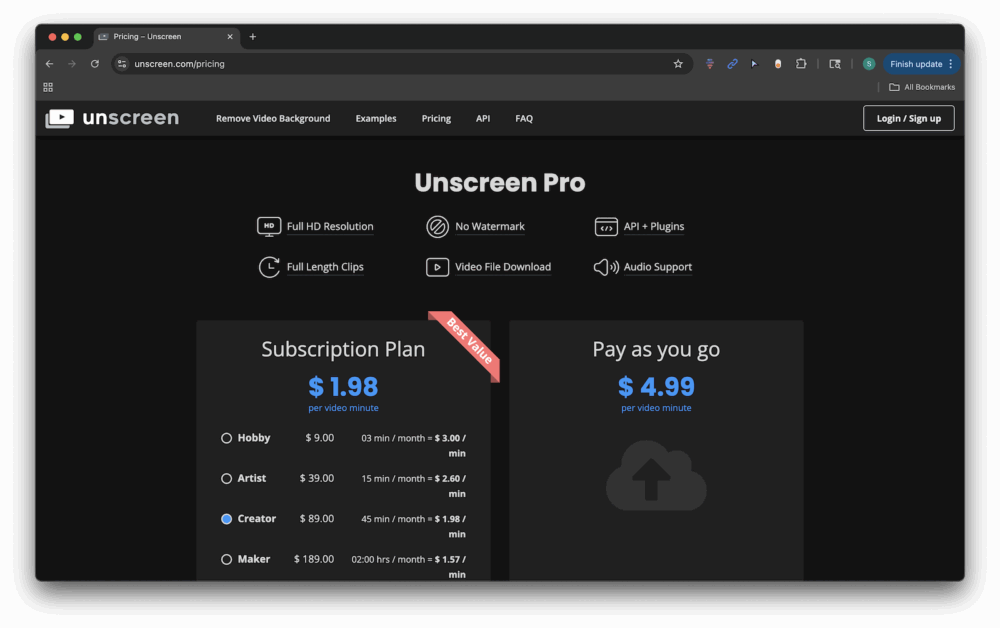This screenshot has width=1000, height=628.
Task: Go to the FAQ page
Action: pos(524,118)
